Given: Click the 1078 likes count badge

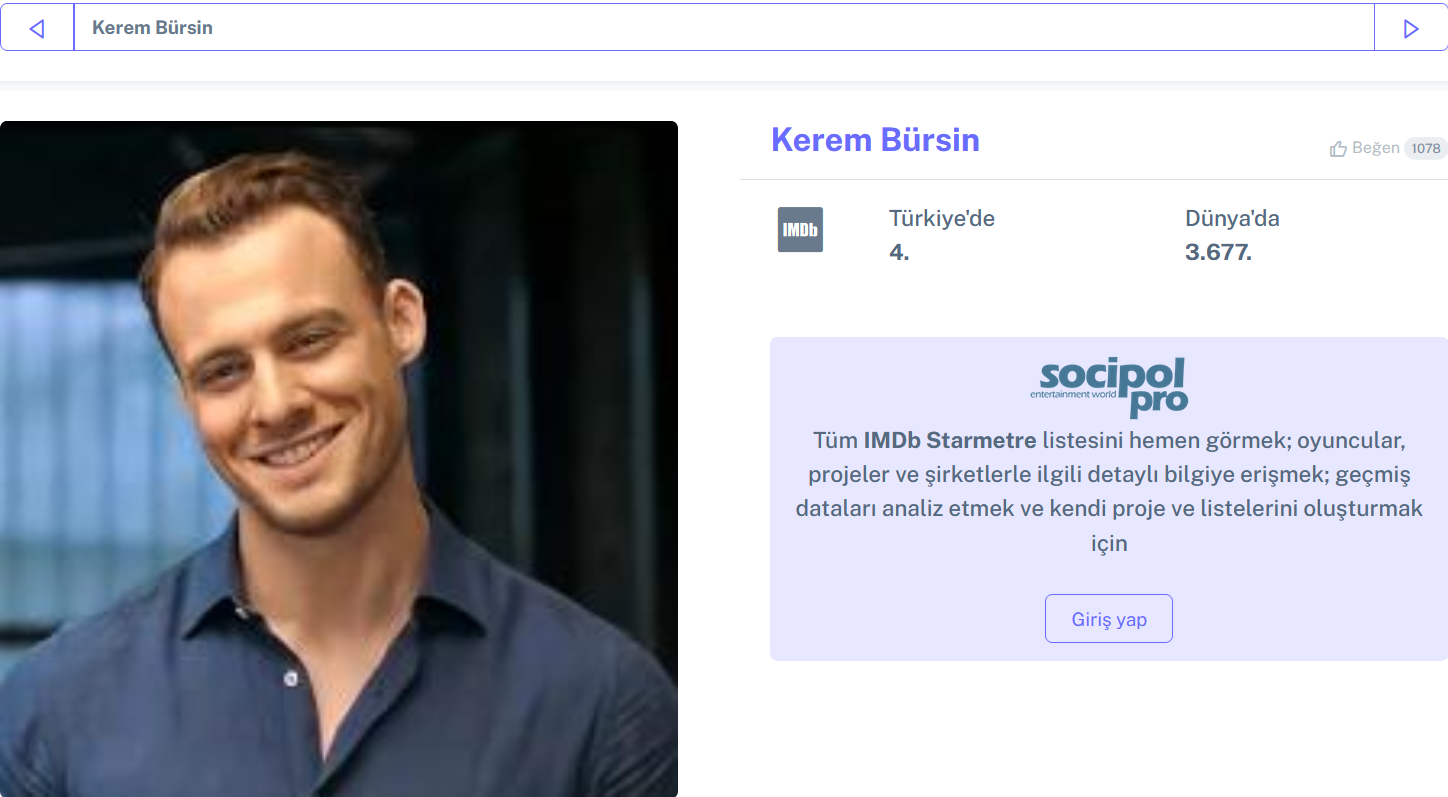Looking at the screenshot, I should (x=1426, y=148).
